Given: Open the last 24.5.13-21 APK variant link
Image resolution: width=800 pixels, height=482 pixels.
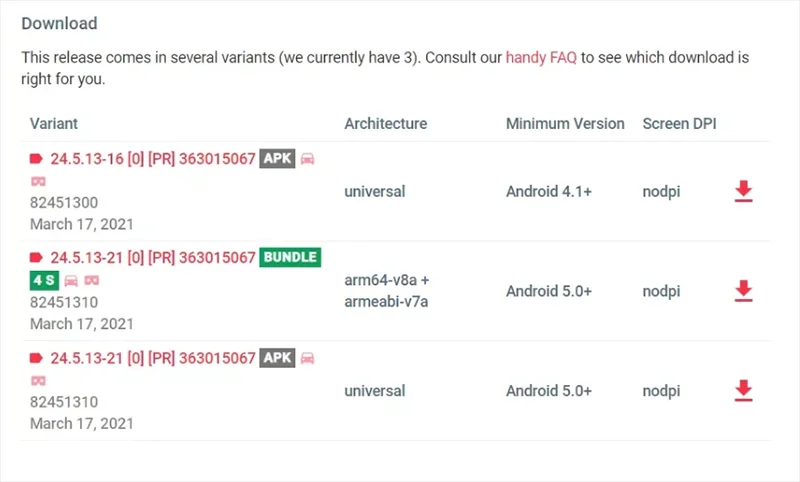Looking at the screenshot, I should point(153,358).
